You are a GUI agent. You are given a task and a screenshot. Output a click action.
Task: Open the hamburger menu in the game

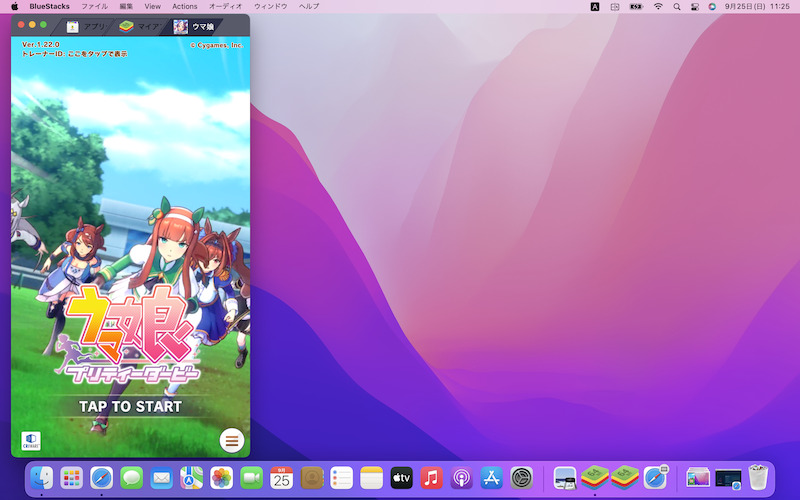pyautogui.click(x=232, y=440)
